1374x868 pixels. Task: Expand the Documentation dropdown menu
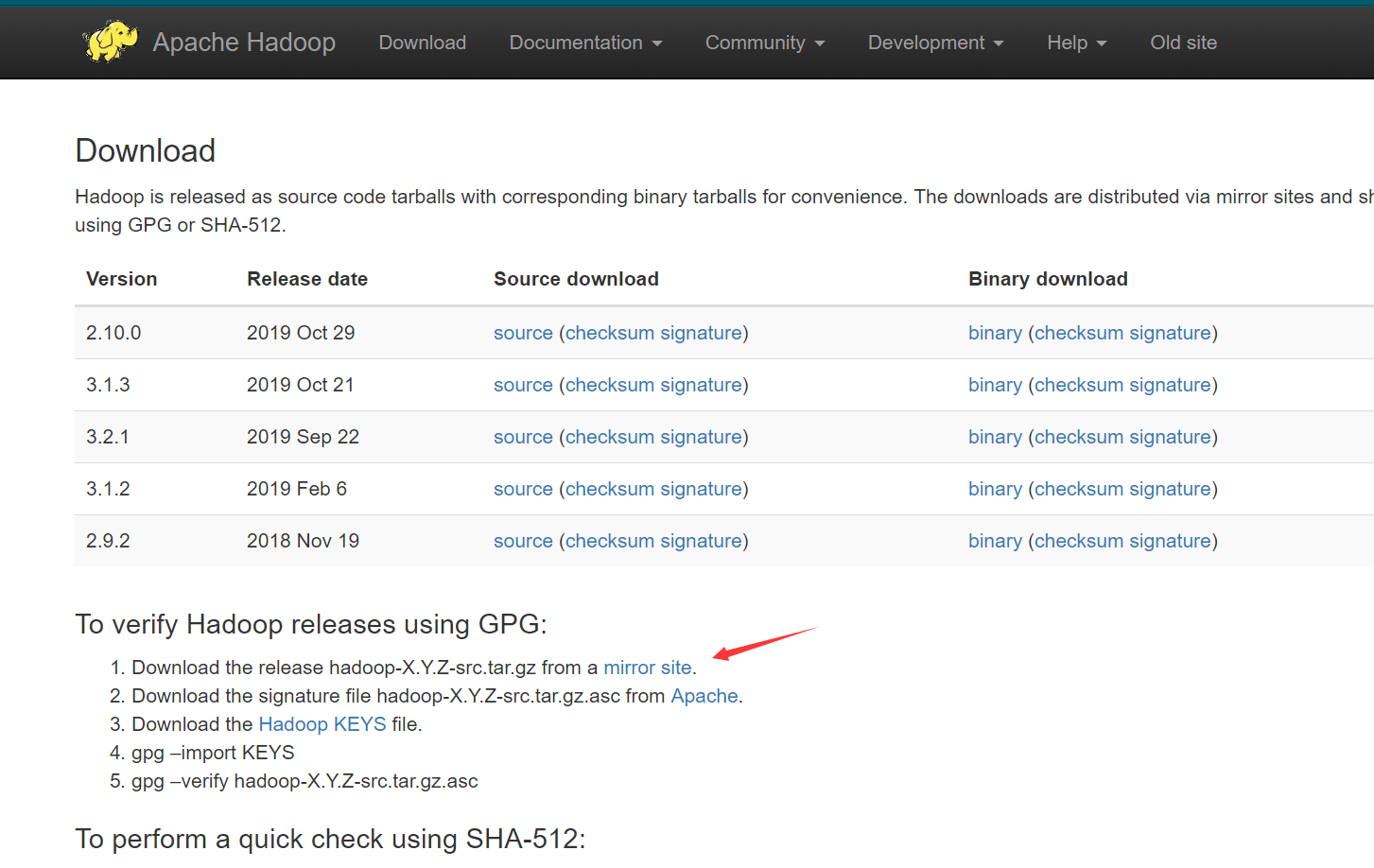coord(585,43)
